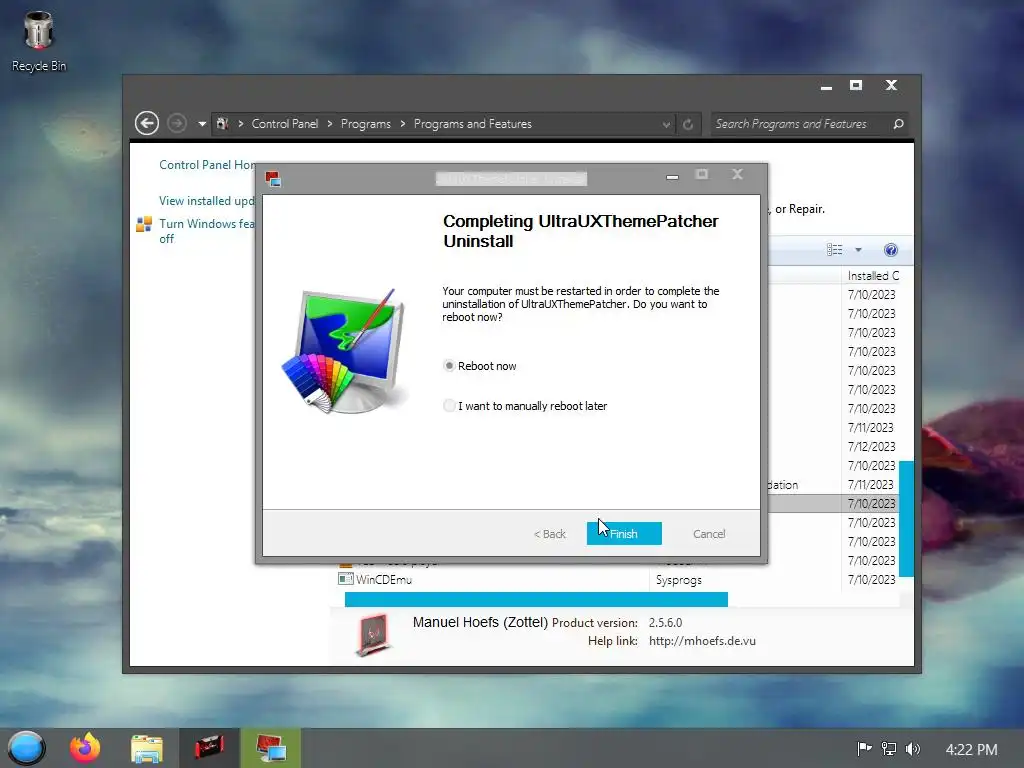The image size is (1024, 768).
Task: Click the Finish button
Action: (x=624, y=534)
